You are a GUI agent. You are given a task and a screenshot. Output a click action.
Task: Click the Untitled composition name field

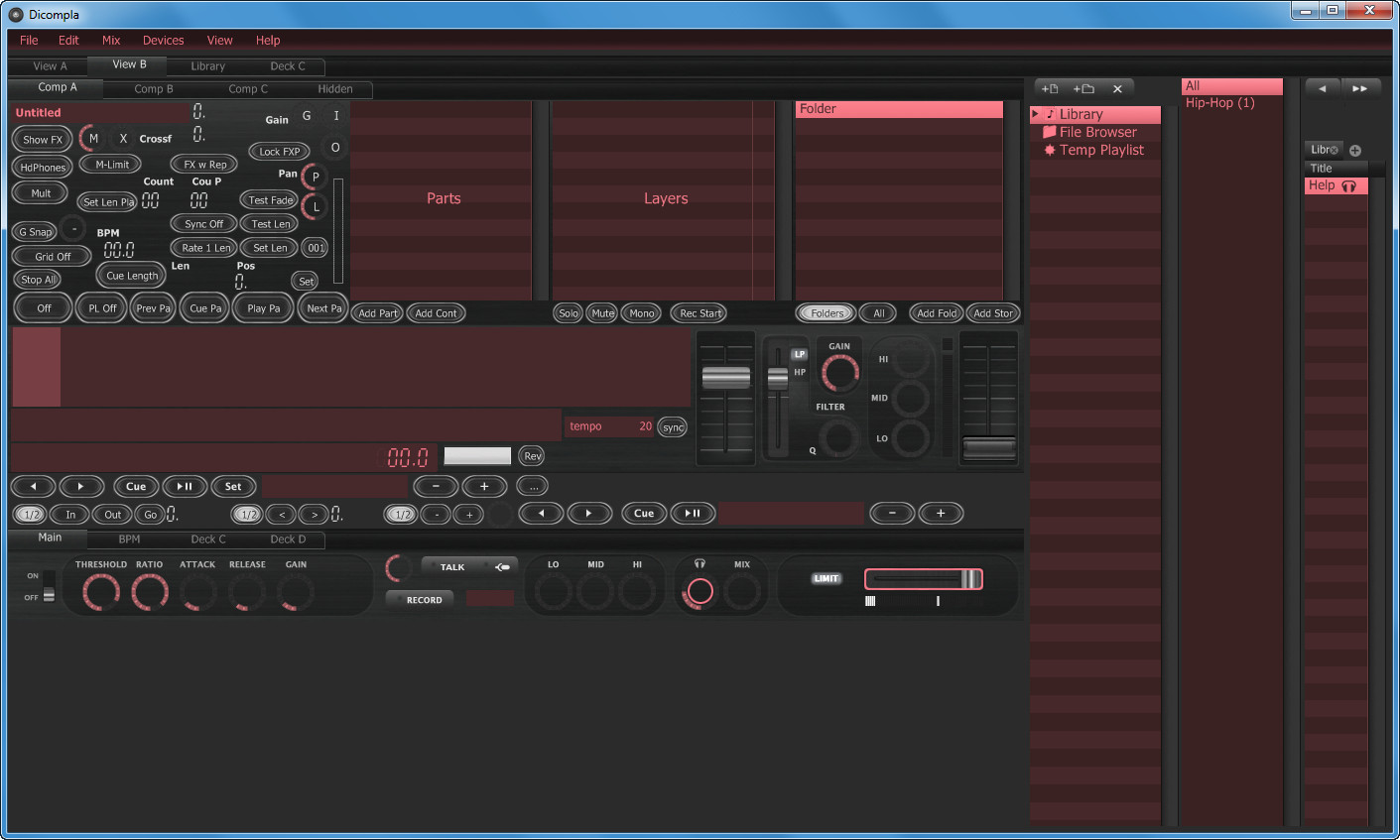100,113
